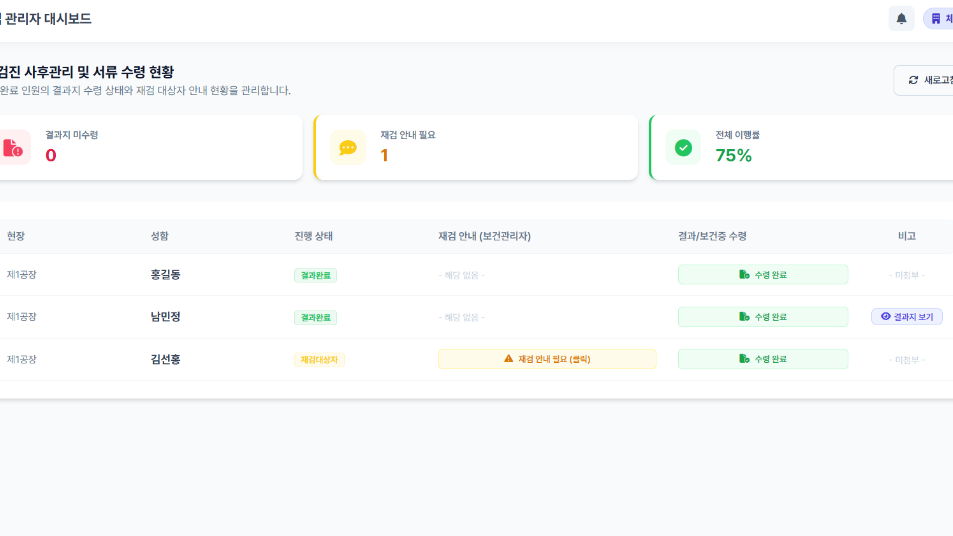Click the yellow chat bubble icon for 재검 안내 필요
953x536 pixels.
347,148
